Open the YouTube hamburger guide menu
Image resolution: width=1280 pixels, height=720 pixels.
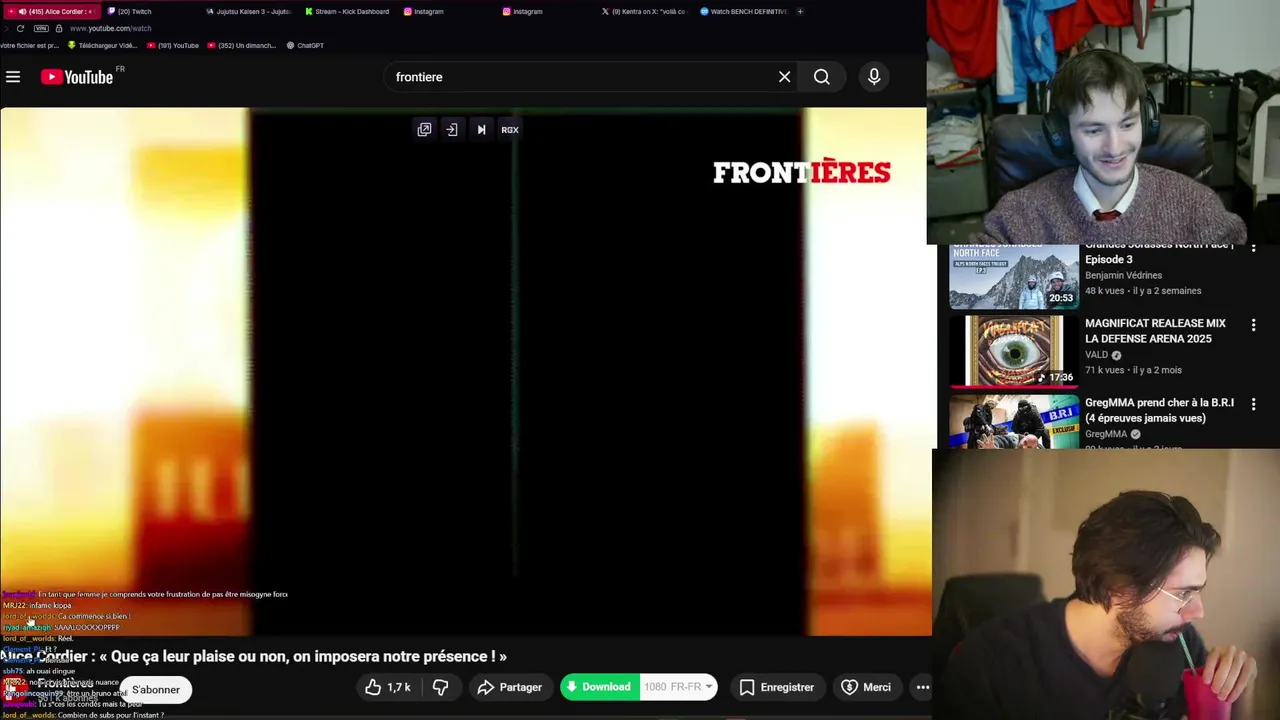pos(13,77)
